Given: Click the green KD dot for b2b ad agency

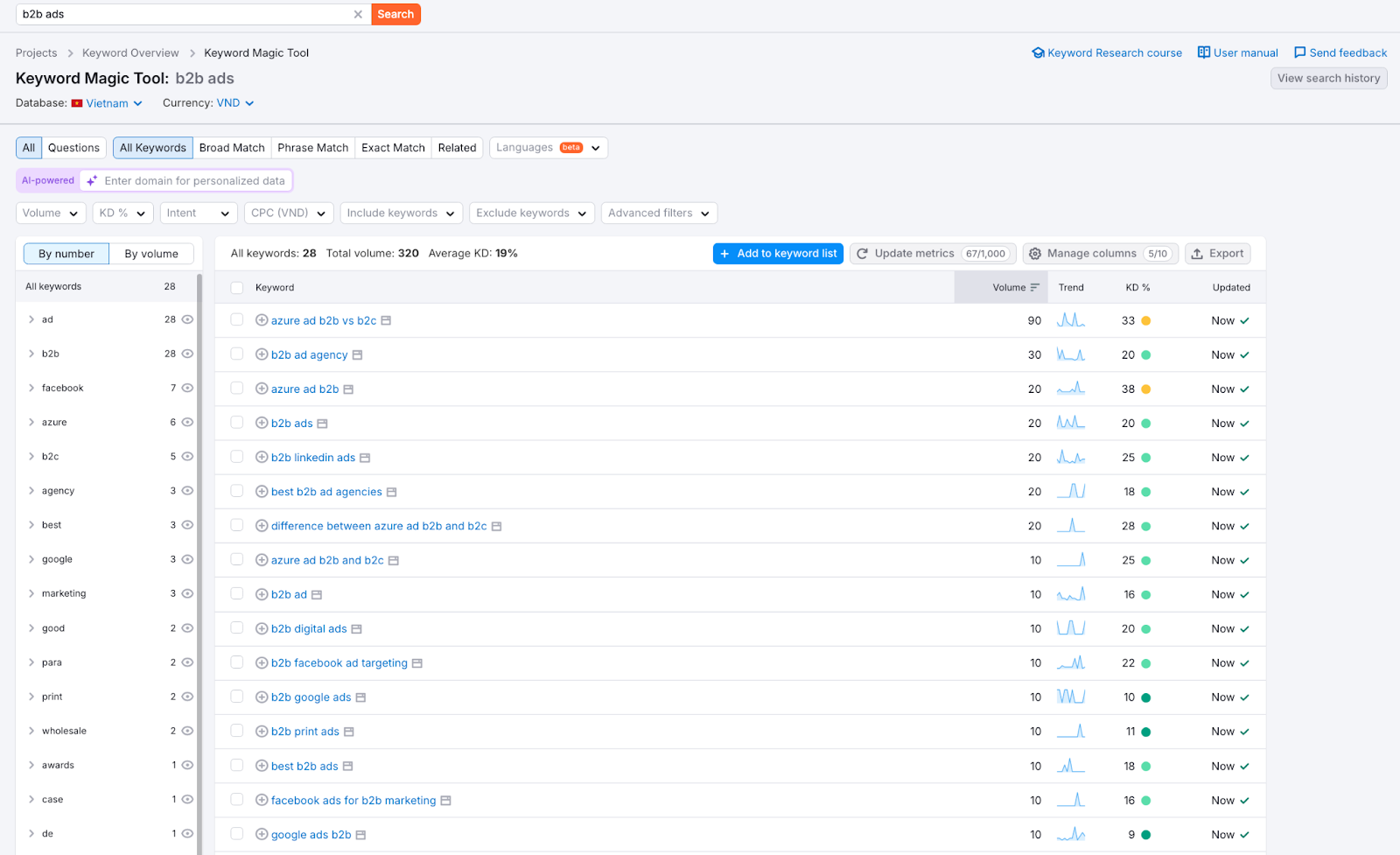Looking at the screenshot, I should coord(1146,355).
